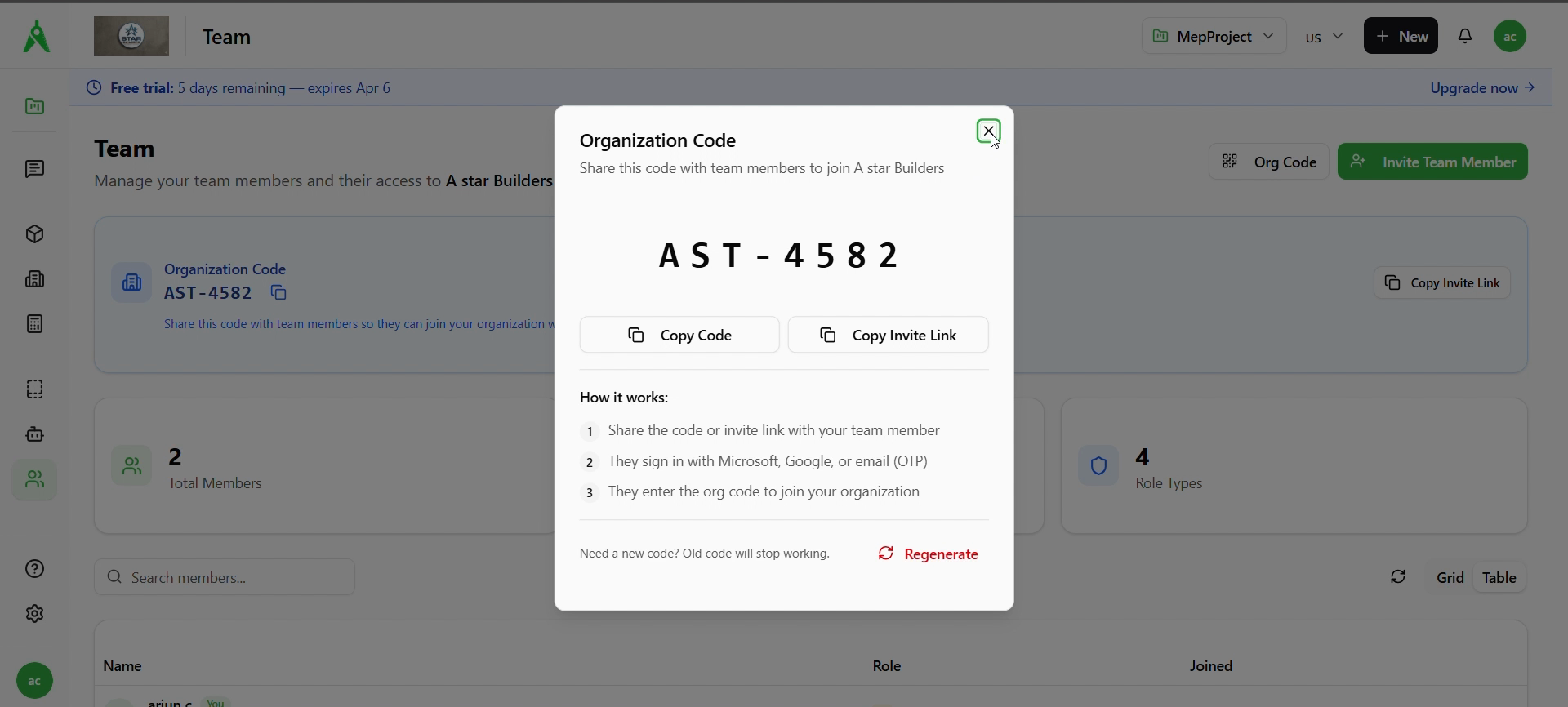Image resolution: width=1568 pixels, height=707 pixels.
Task: Copy org code icon beside AST-4582
Action: pos(278,292)
